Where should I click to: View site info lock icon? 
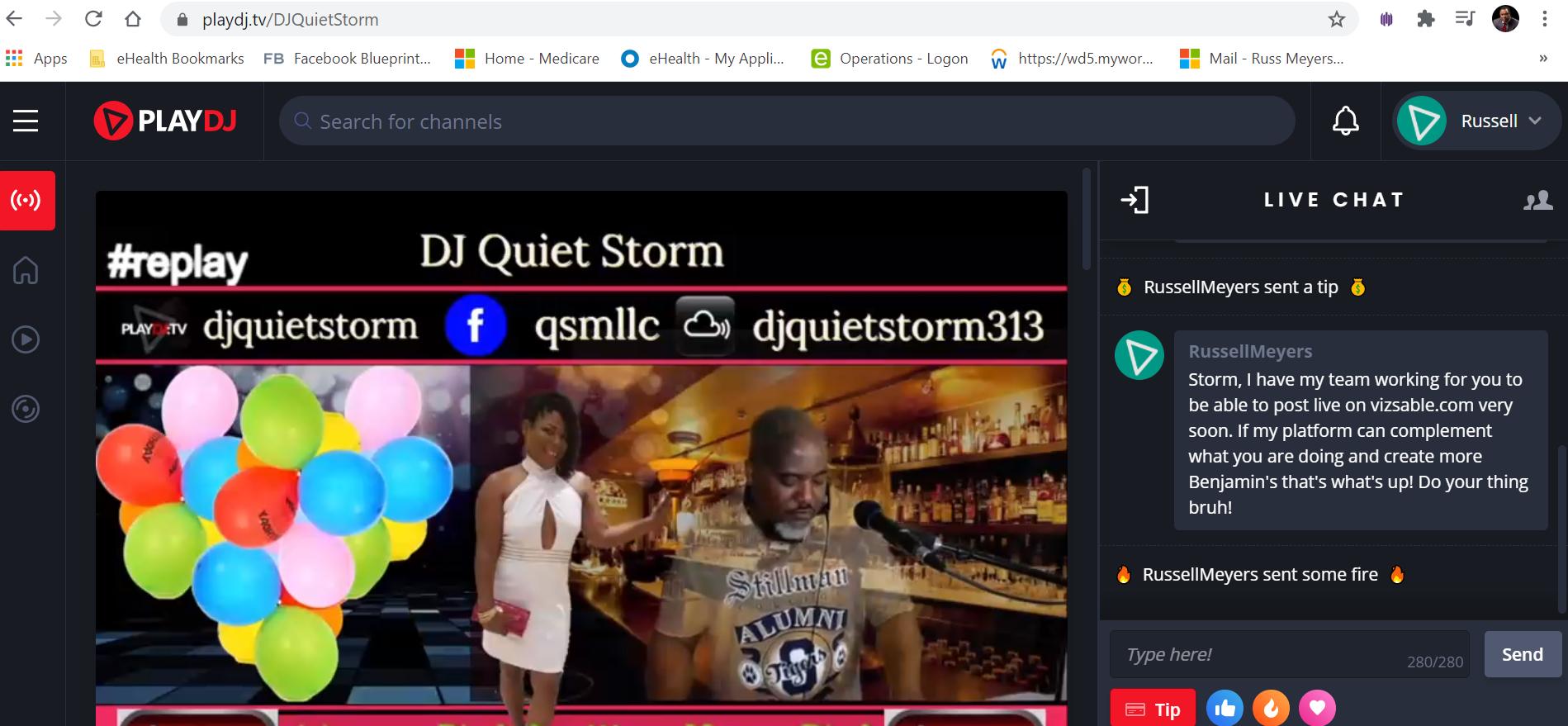182,19
